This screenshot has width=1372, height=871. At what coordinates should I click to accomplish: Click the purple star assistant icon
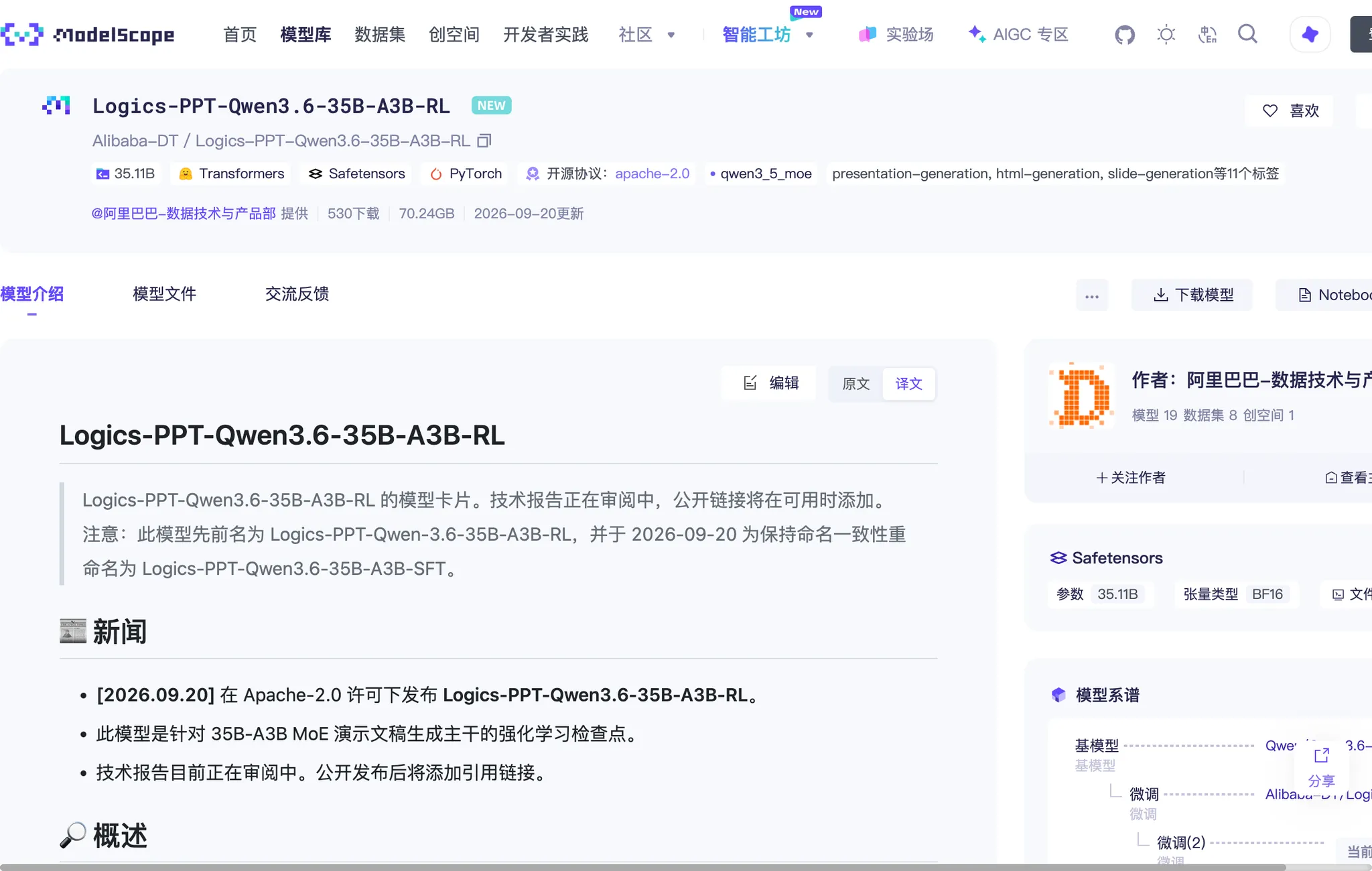[x=1310, y=34]
